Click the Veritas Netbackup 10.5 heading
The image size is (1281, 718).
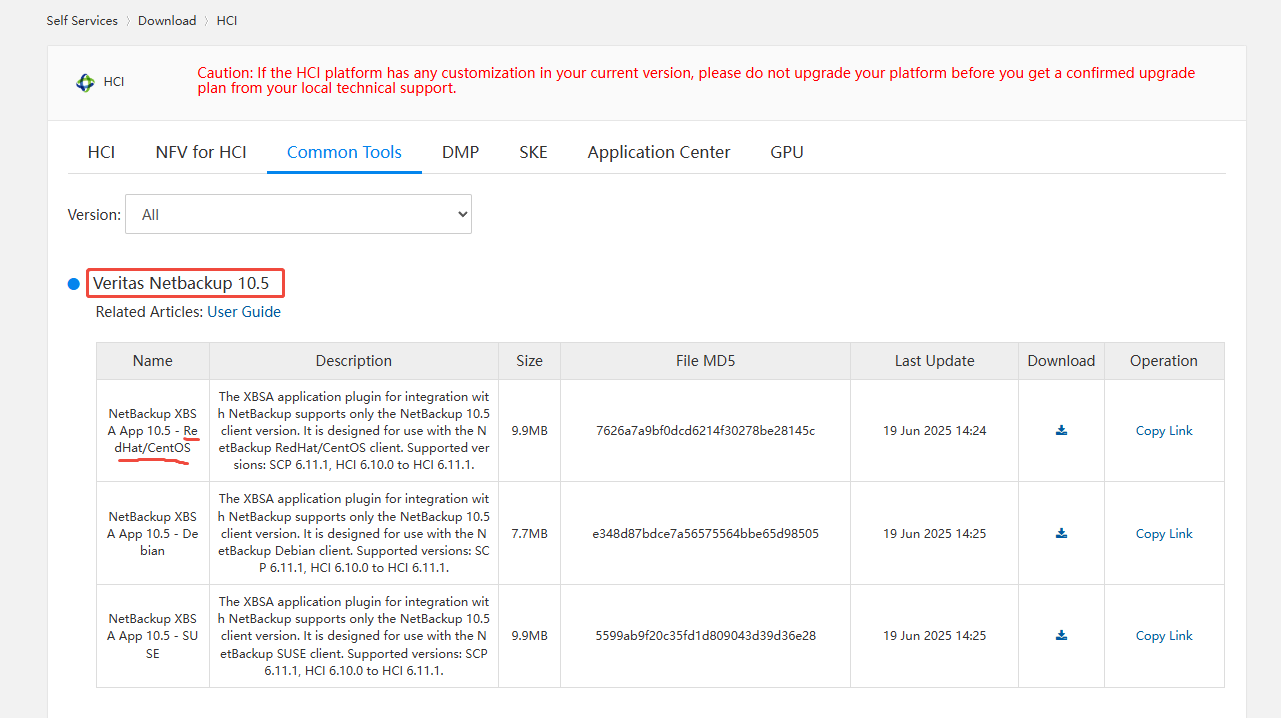pos(181,283)
